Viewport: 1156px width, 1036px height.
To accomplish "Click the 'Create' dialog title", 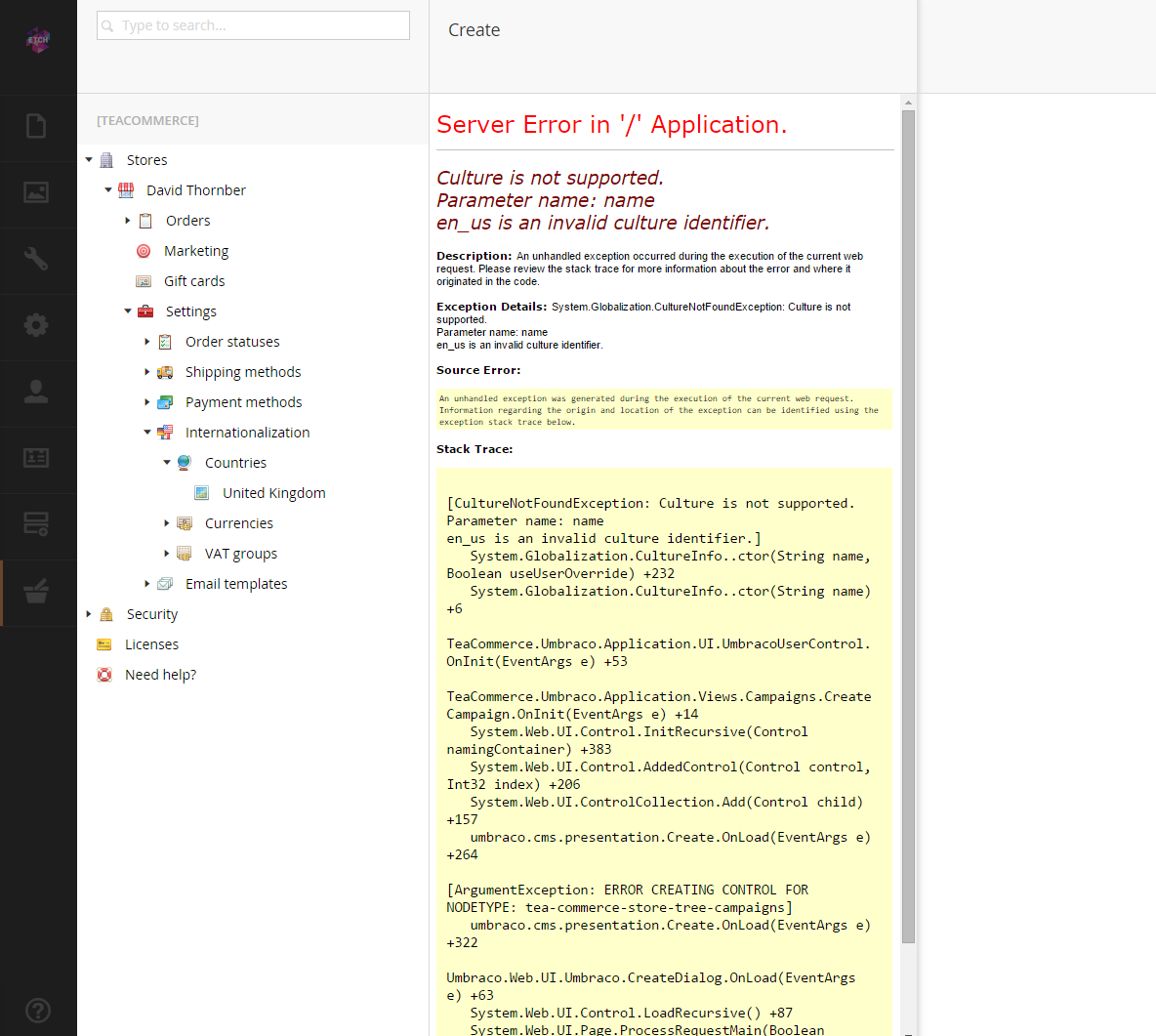I will (x=475, y=30).
